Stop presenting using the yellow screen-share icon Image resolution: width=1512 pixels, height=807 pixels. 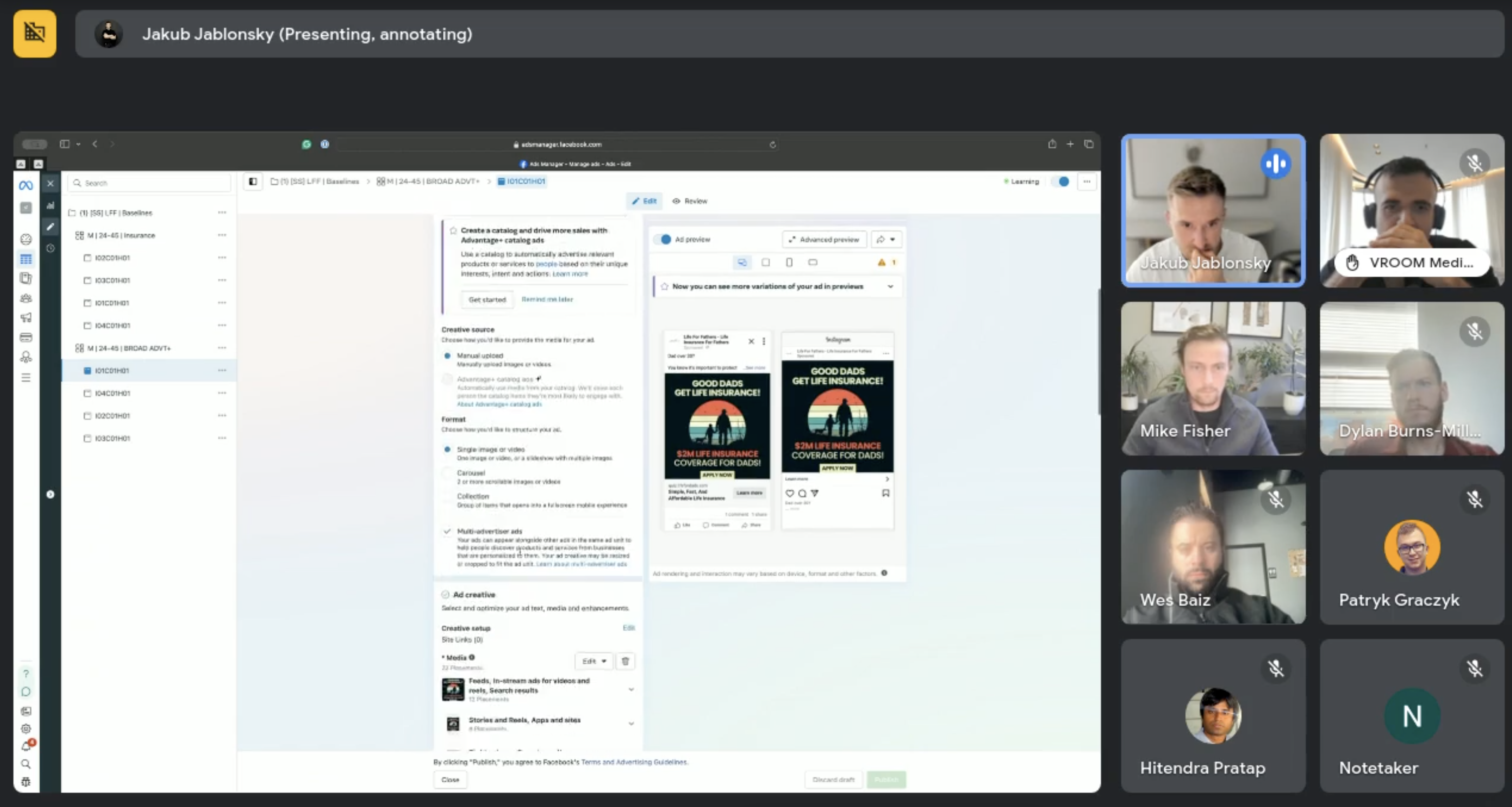coord(35,33)
